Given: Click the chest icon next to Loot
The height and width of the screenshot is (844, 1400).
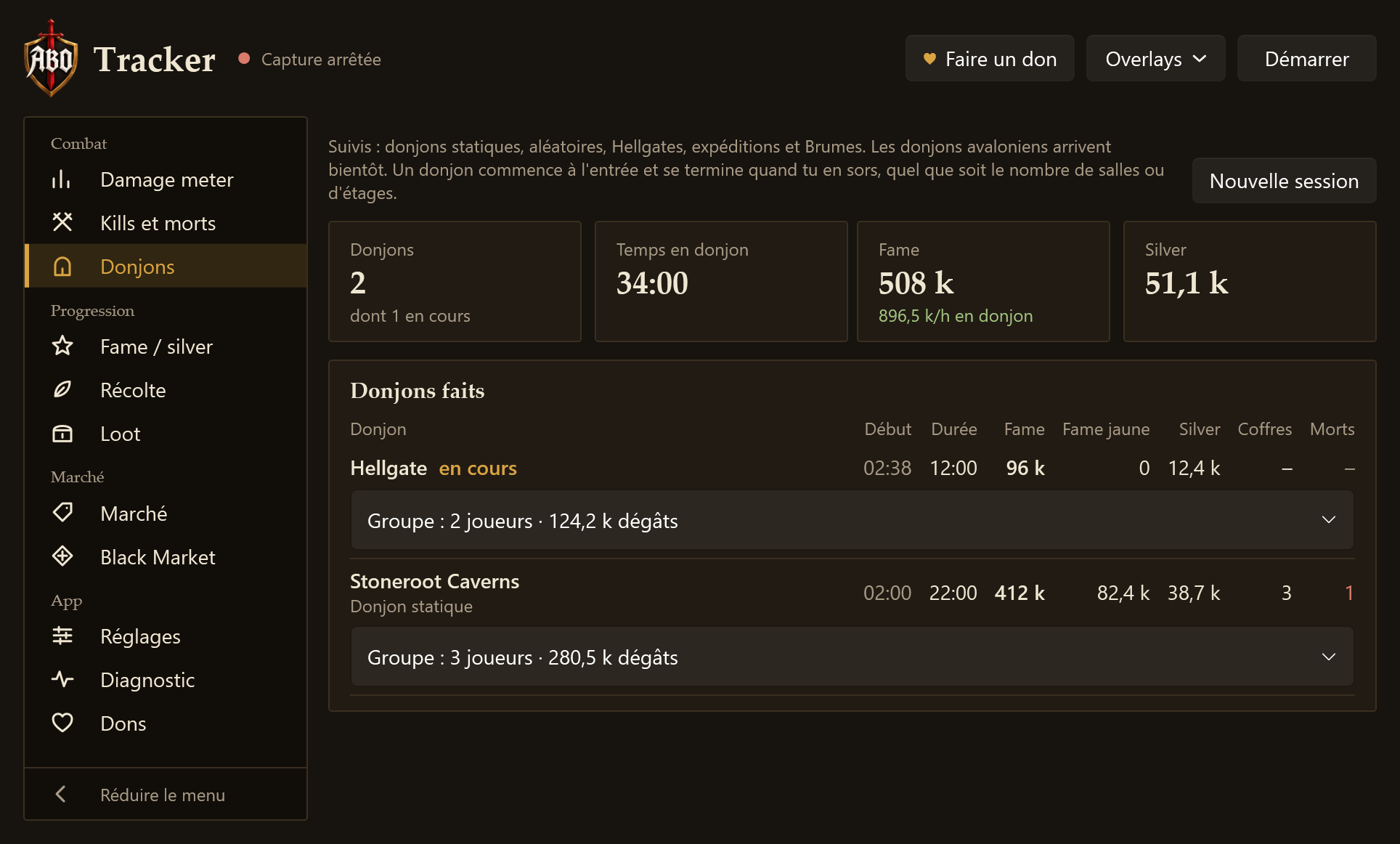Looking at the screenshot, I should (62, 433).
